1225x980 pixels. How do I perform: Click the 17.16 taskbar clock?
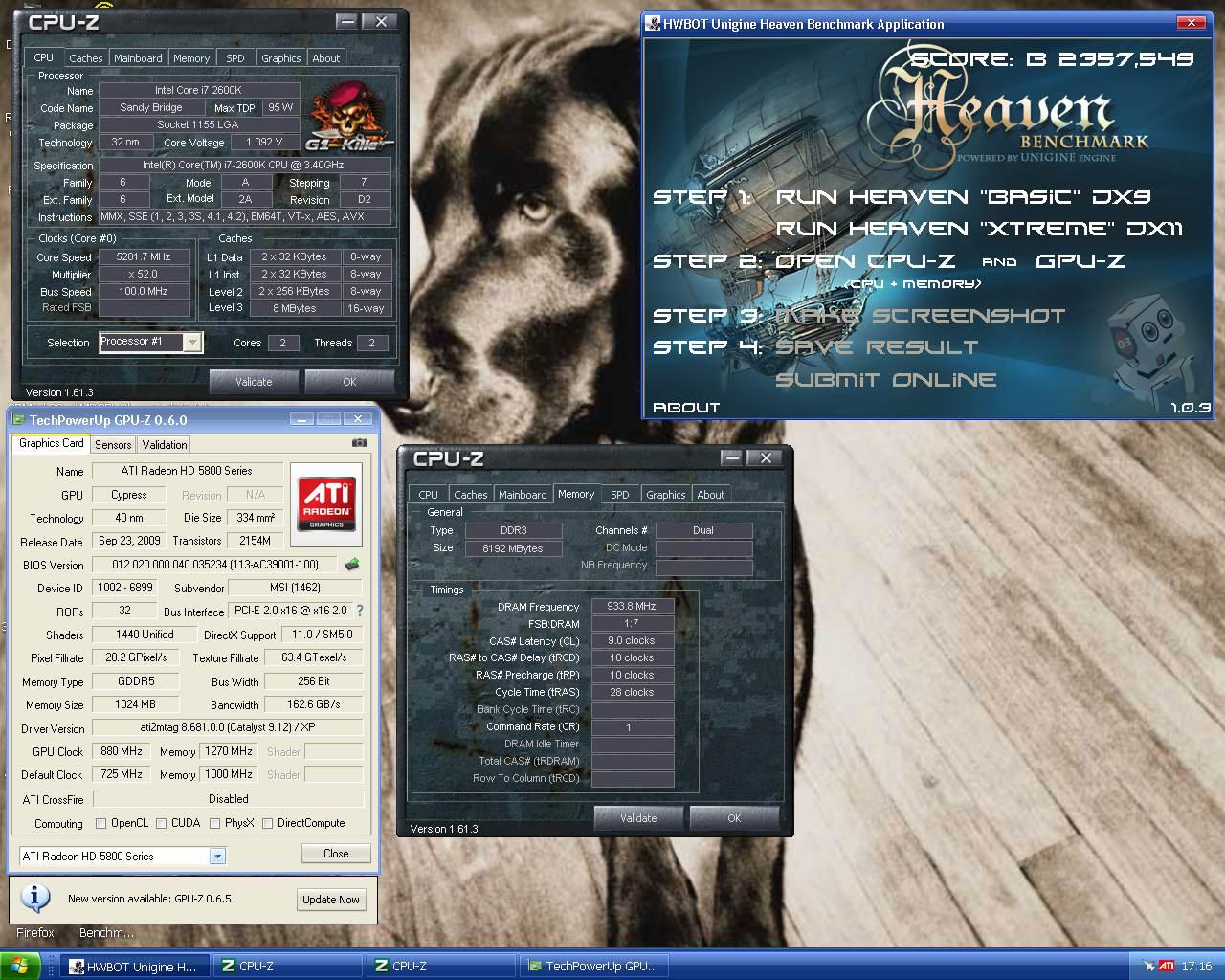pyautogui.click(x=1196, y=967)
